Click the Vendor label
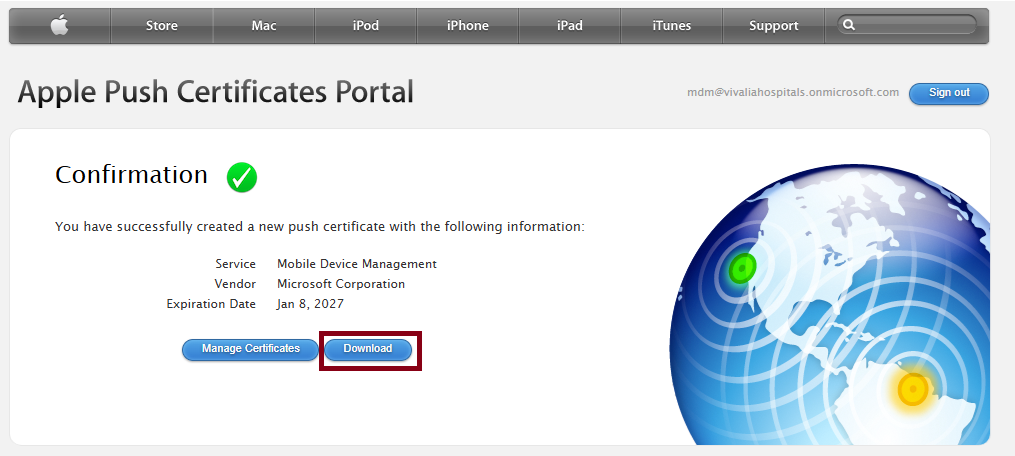1015x456 pixels. [x=235, y=284]
